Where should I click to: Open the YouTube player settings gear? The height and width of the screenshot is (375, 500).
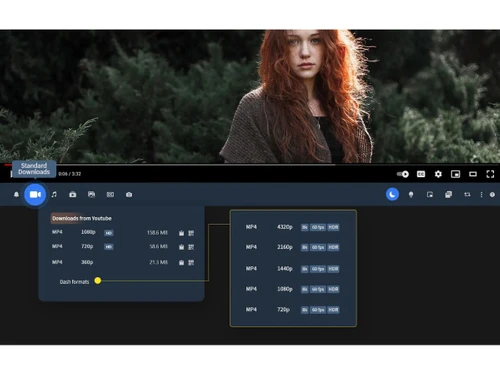438,174
